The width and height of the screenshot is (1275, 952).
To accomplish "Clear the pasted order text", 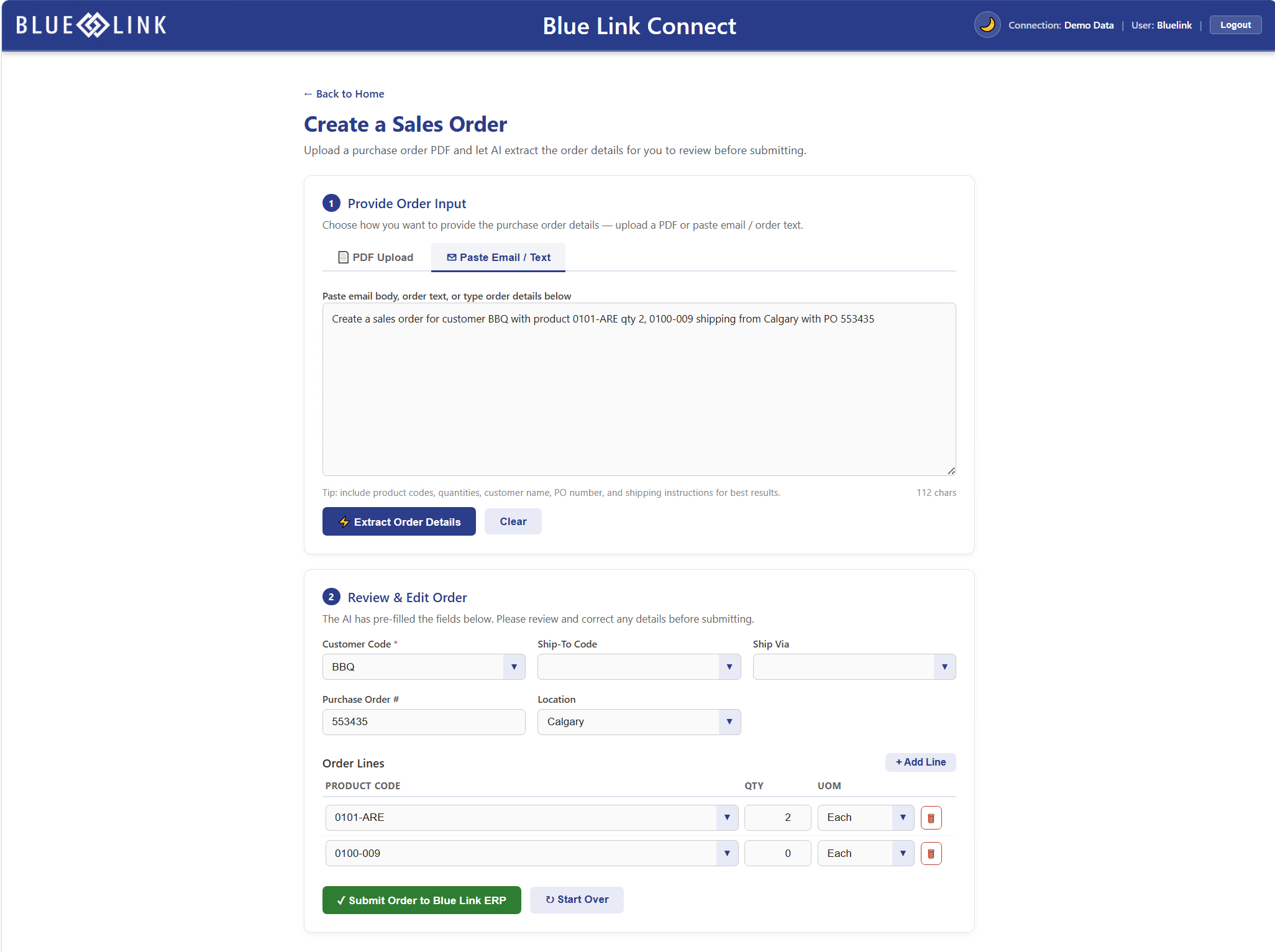I will pos(513,521).
